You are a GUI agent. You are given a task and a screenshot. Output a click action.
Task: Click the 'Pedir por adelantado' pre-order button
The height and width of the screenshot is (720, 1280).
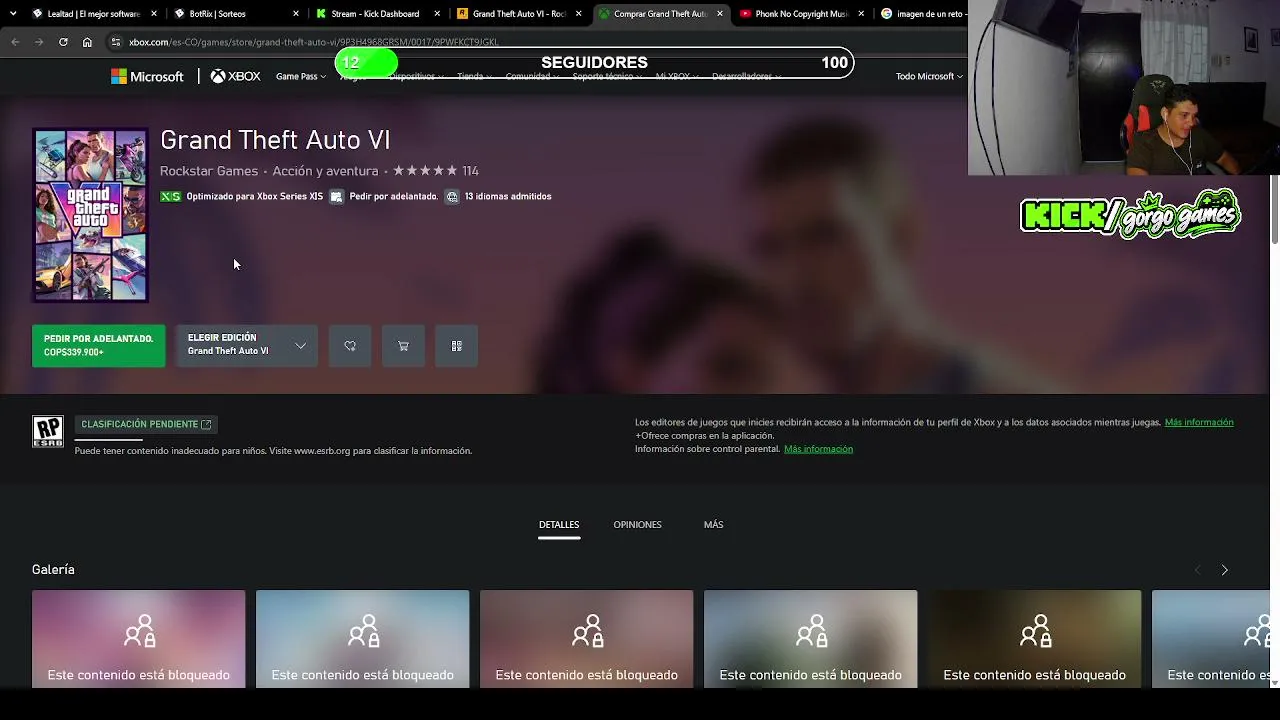click(x=99, y=346)
